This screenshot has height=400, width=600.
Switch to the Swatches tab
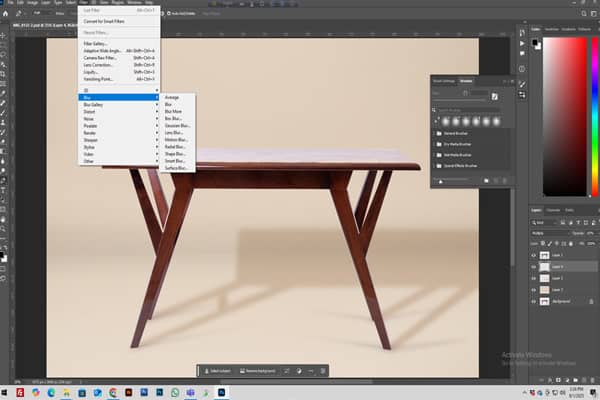coord(552,29)
